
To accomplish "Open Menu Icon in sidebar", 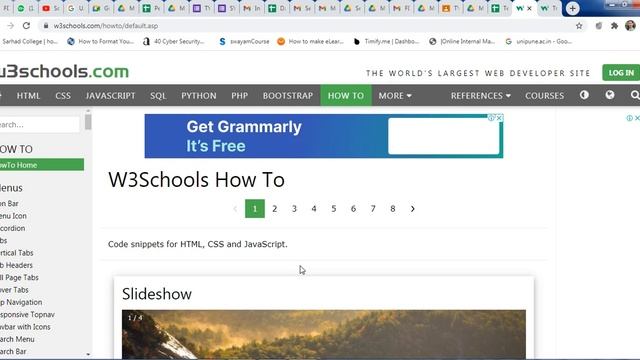I will pyautogui.click(x=13, y=216).
